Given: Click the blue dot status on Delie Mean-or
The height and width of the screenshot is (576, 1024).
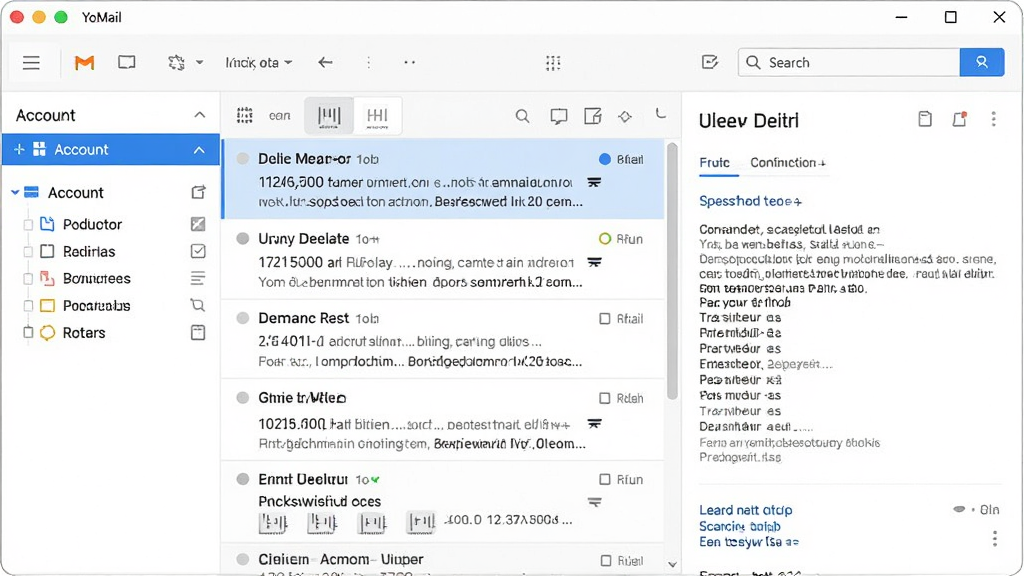Looking at the screenshot, I should tap(605, 159).
